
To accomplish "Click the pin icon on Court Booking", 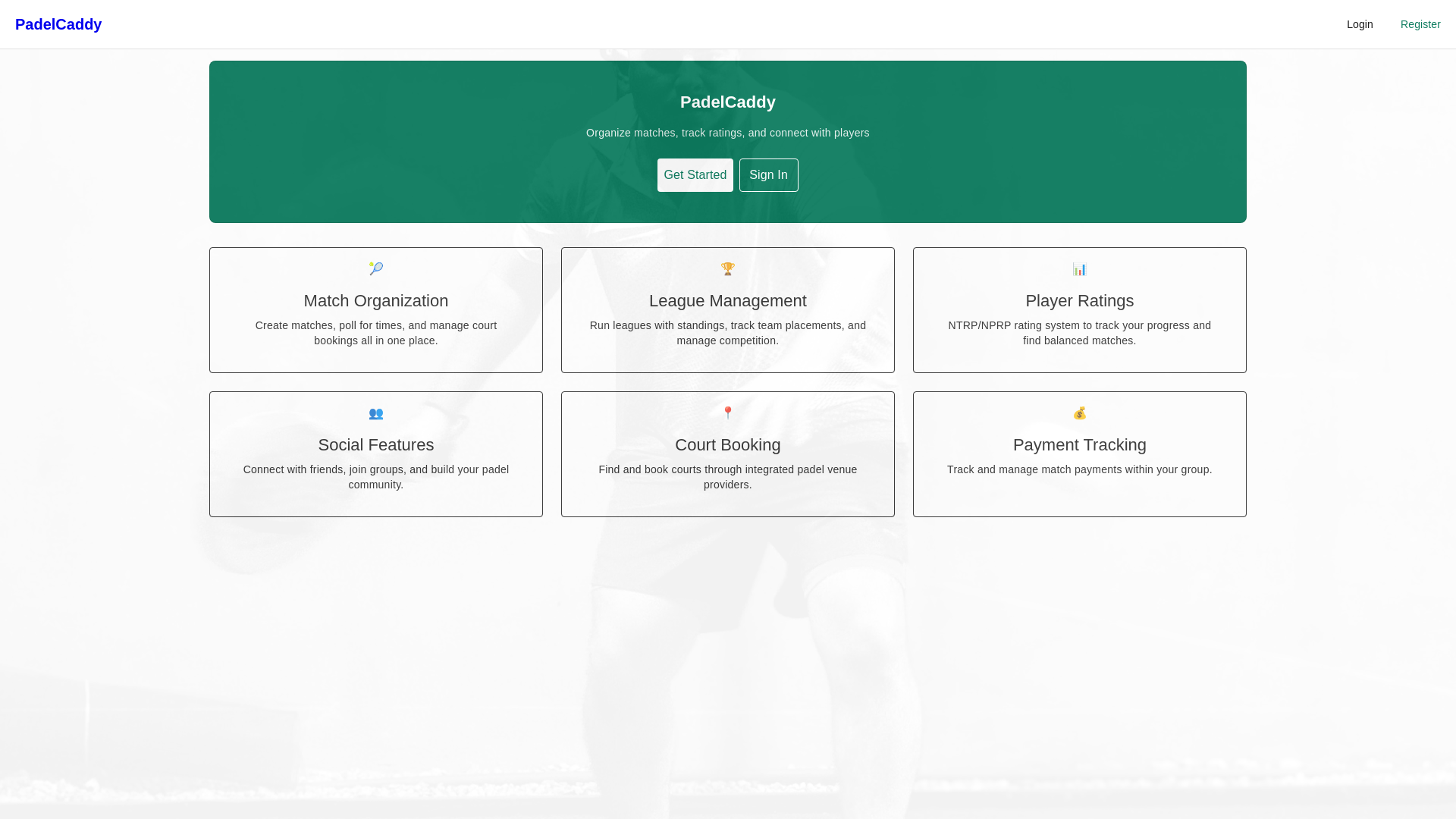I will (x=728, y=413).
